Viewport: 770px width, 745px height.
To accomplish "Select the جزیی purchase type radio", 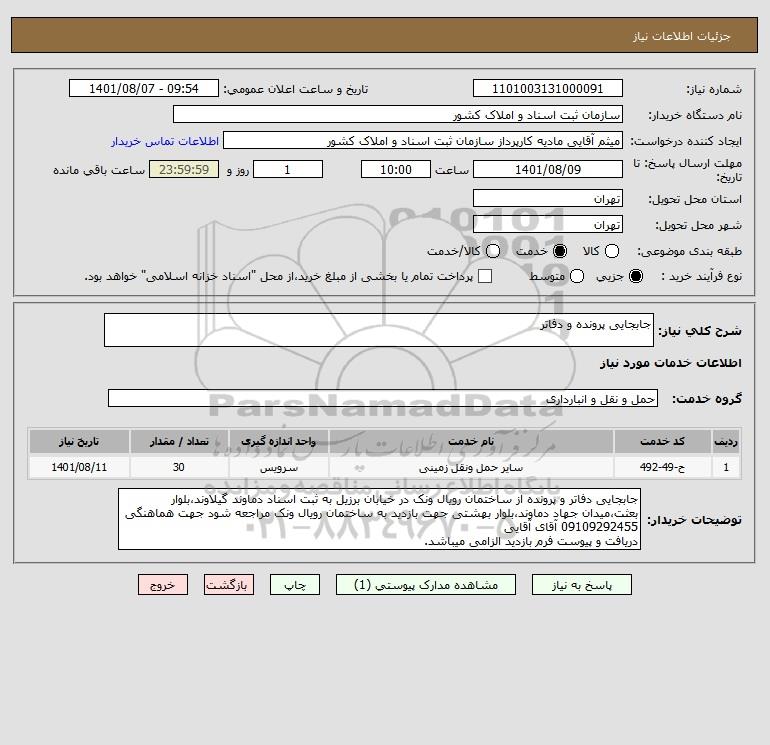I will pos(636,276).
